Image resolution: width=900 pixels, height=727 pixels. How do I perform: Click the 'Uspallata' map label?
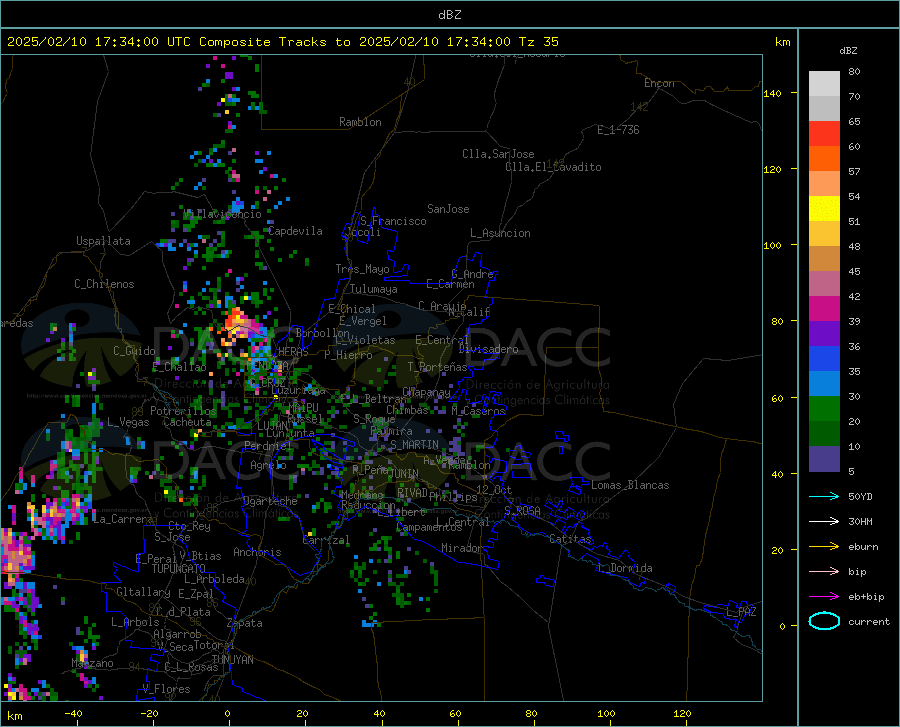point(103,241)
